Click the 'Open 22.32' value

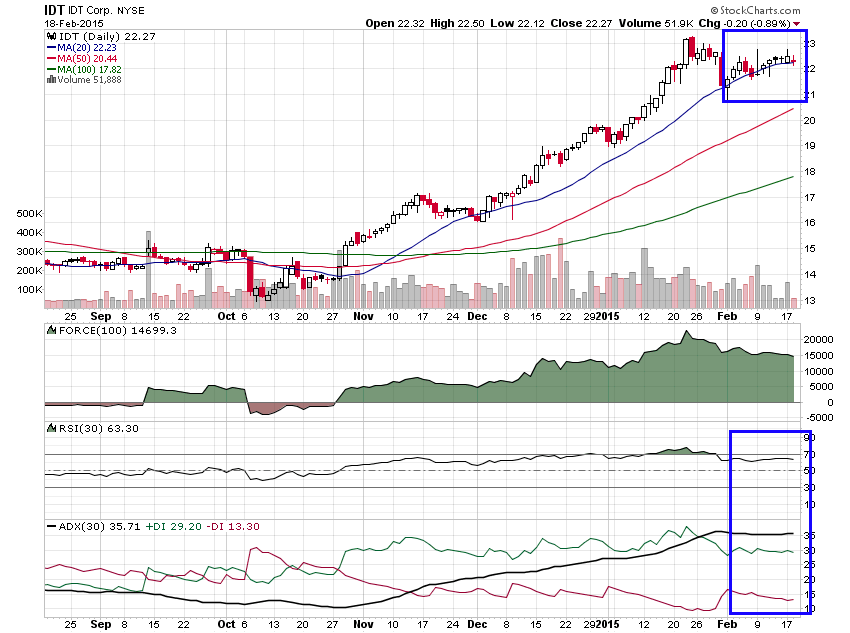tap(395, 23)
